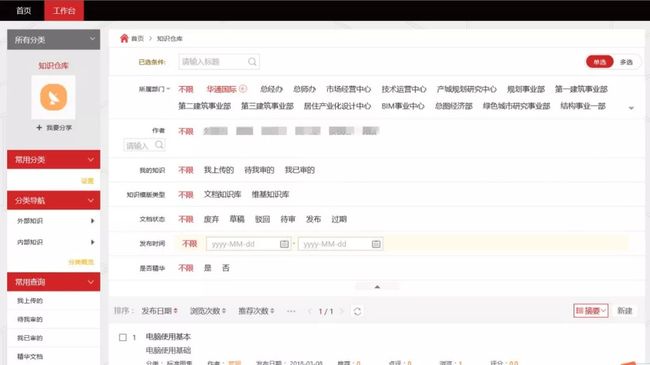Image resolution: width=650 pixels, height=365 pixels.
Task: Click the 新建 button
Action: tap(625, 311)
